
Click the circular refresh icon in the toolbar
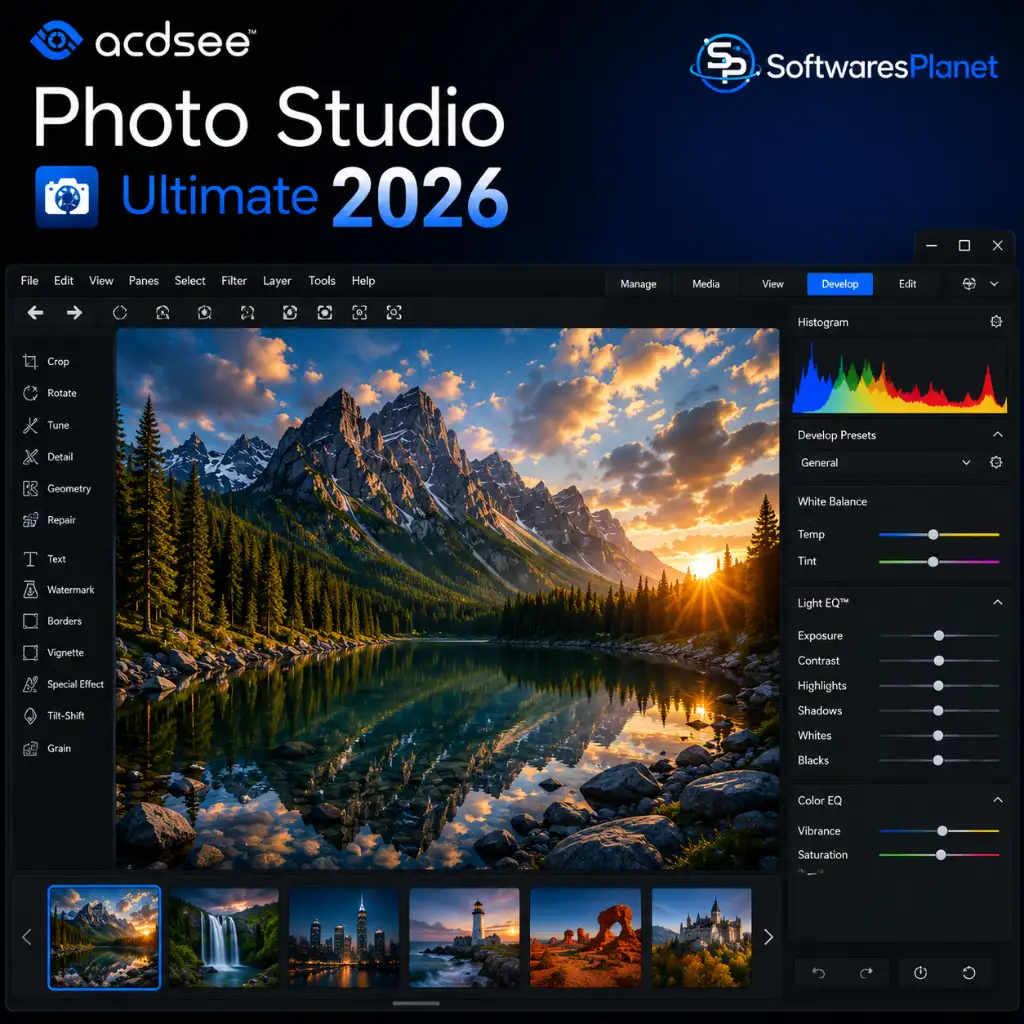120,313
